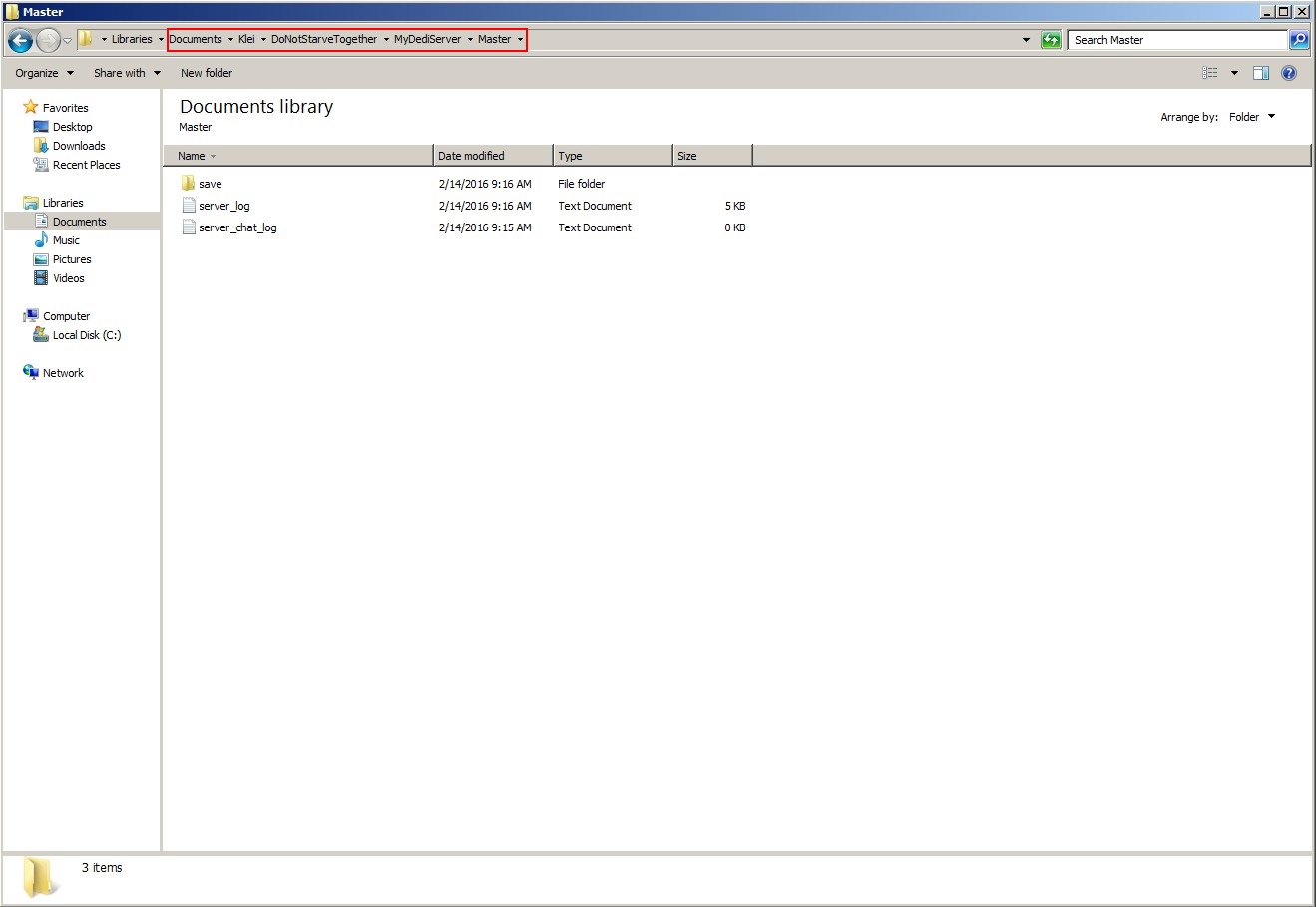This screenshot has height=907, width=1316.
Task: Click the Computer icon in sidebar
Action: pyautogui.click(x=31, y=316)
